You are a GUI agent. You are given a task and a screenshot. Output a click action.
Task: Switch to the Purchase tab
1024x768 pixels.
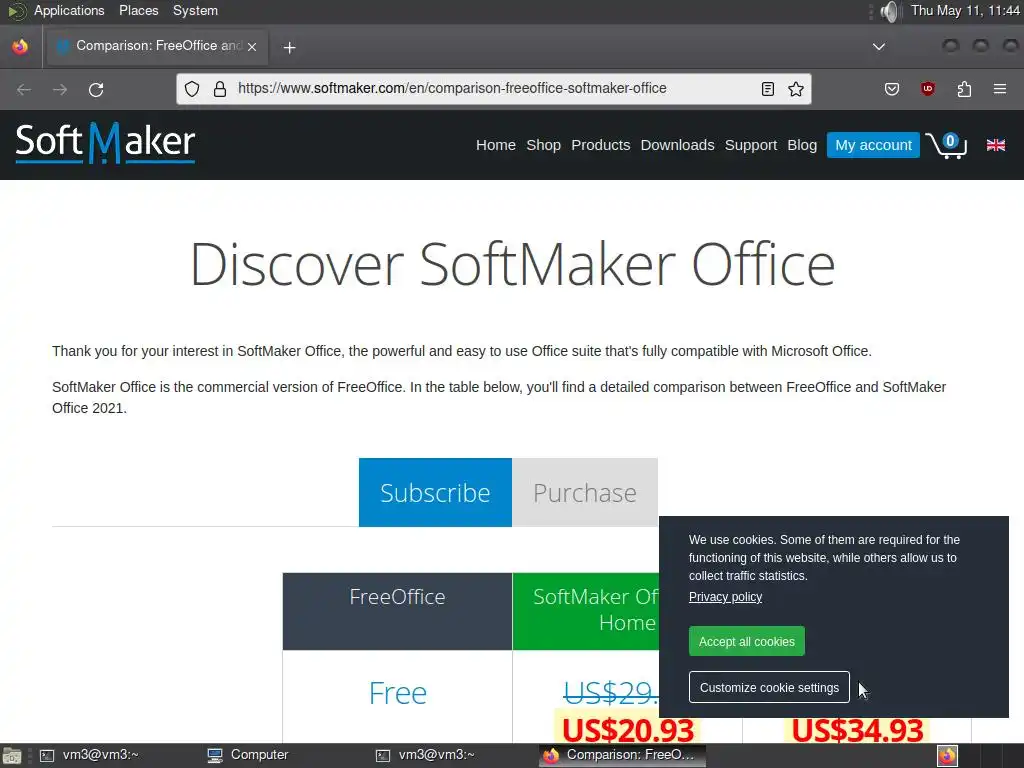tap(584, 492)
